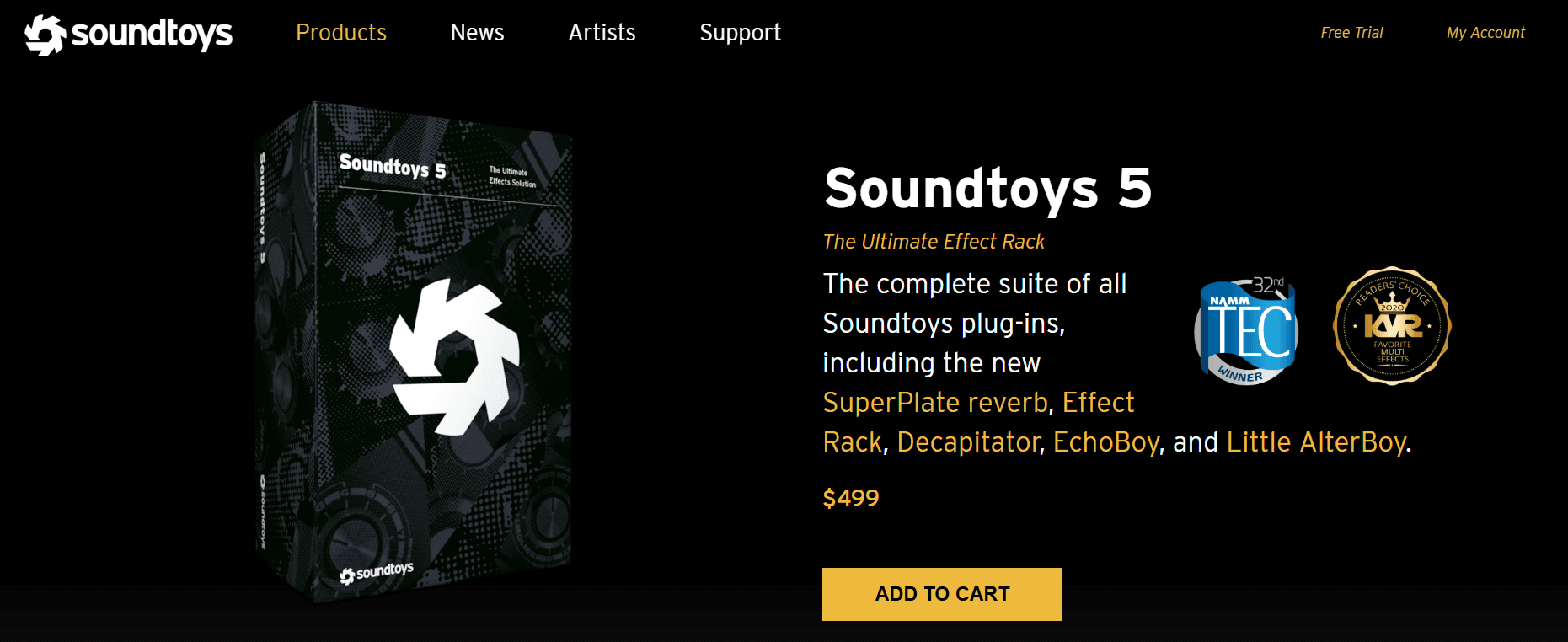
Task: Open the SuperPlate reverb product link
Action: (934, 403)
